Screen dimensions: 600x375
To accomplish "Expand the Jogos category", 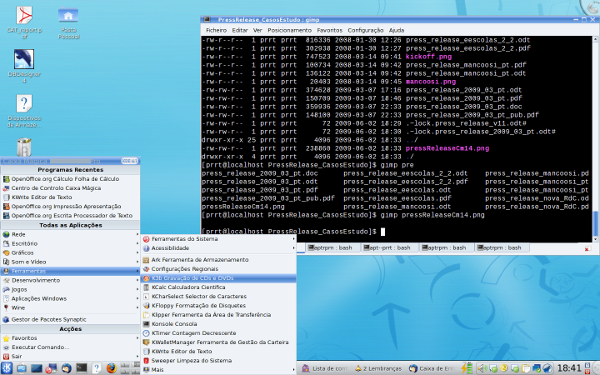I will click(70, 290).
